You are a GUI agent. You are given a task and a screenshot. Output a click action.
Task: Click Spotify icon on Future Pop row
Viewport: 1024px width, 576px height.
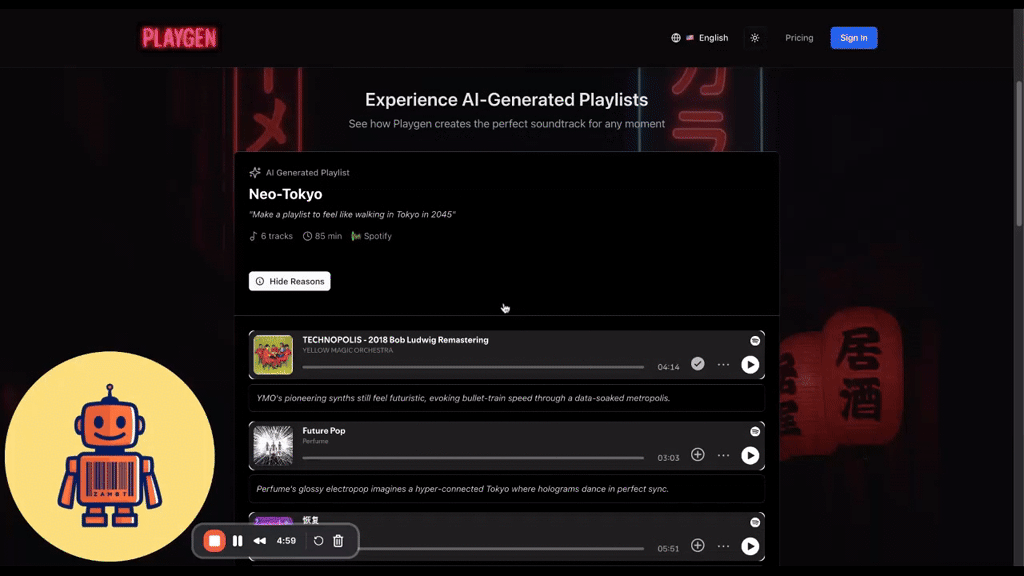755,431
